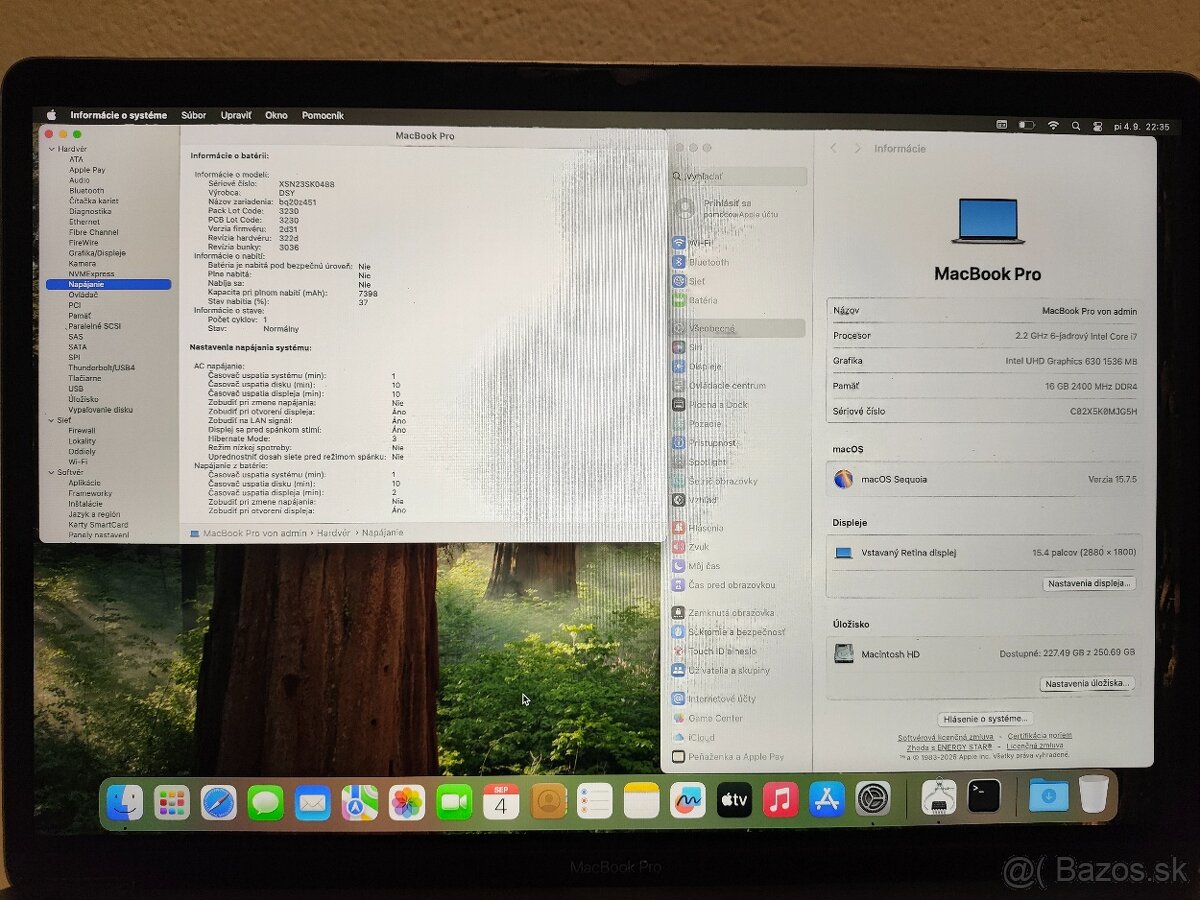Go forward with Settings toolbar arrow

click(857, 148)
